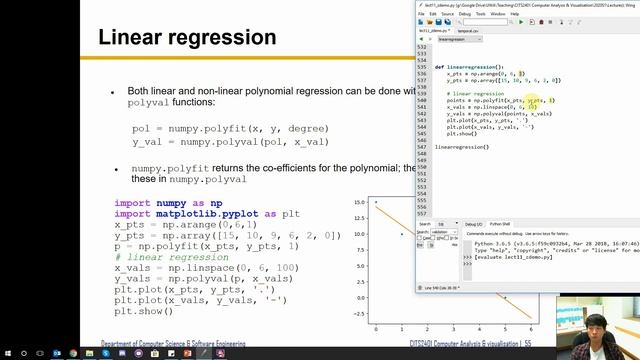Toggle the Whole words checkbox in Search panel
The width and height of the screenshot is (640, 360).
[x=433, y=238]
